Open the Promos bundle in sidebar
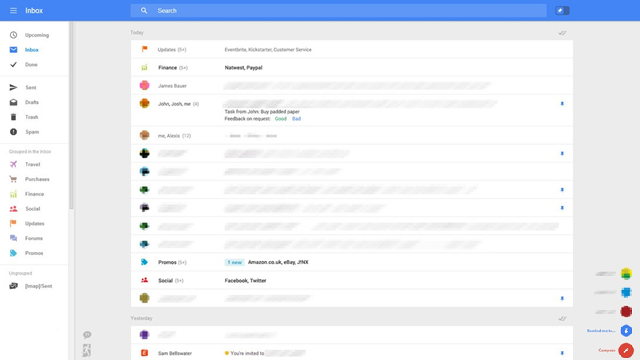Screen dimensions: 640x360 (34, 253)
